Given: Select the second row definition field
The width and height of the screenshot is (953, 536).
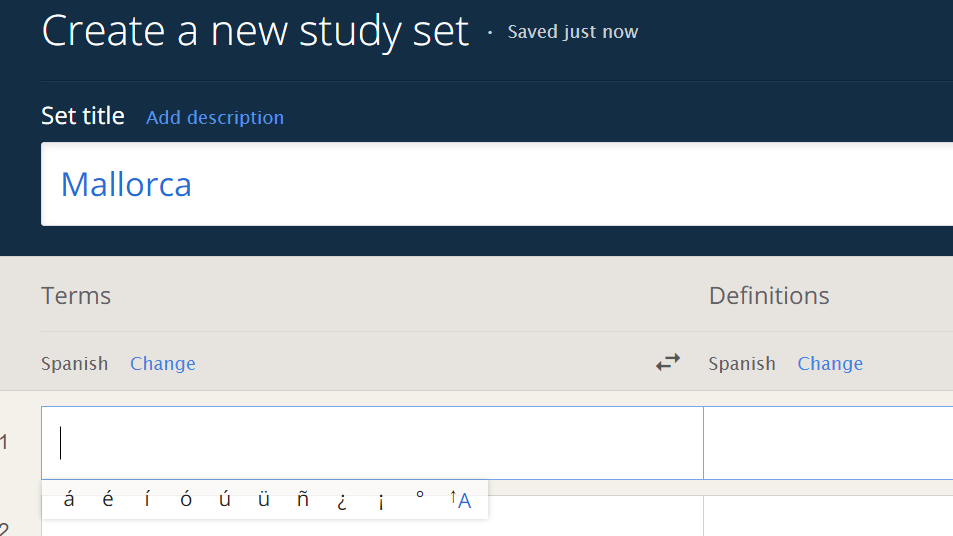Looking at the screenshot, I should [x=828, y=516].
